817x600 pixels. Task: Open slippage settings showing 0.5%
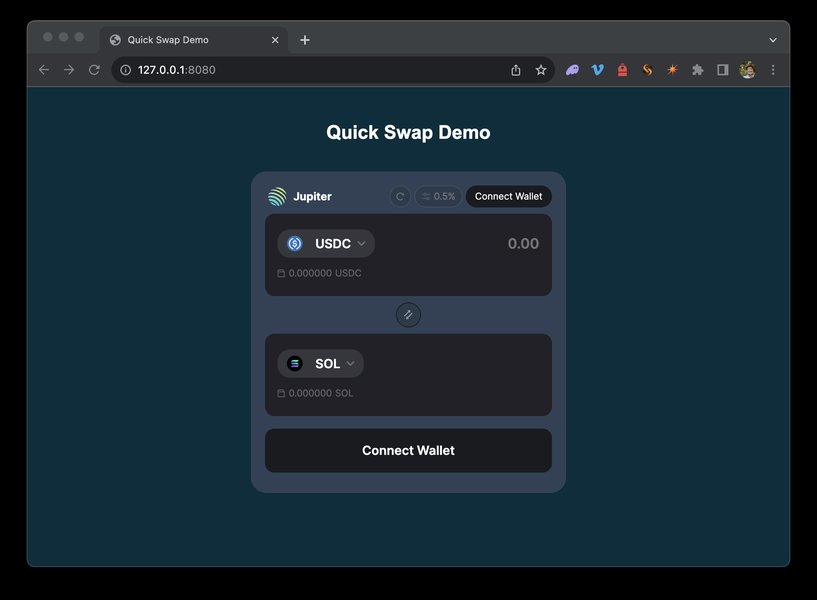438,196
